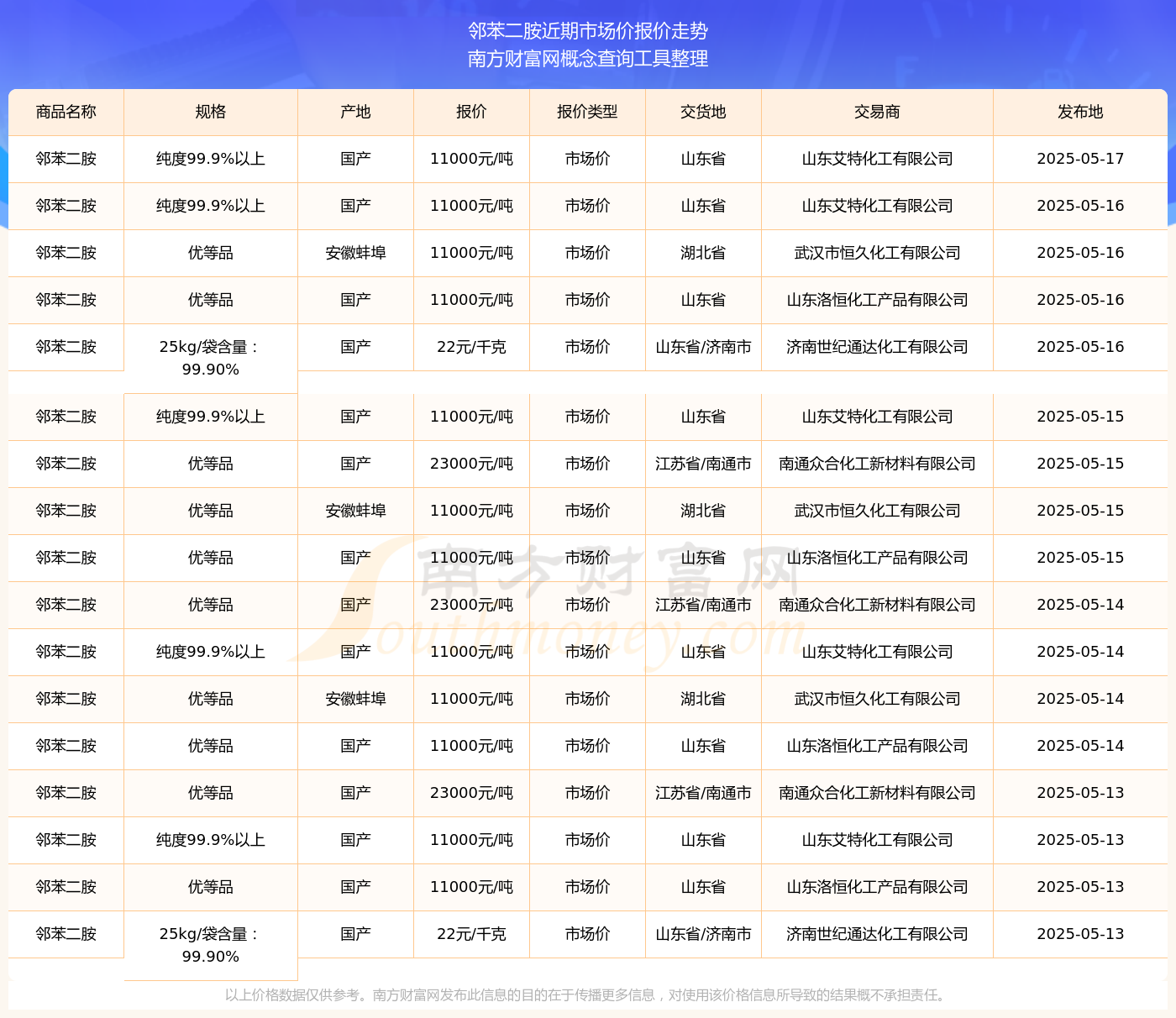Click 湖北省 in the 2025-05-14 row
This screenshot has height=1018, width=1176.
pyautogui.click(x=704, y=699)
